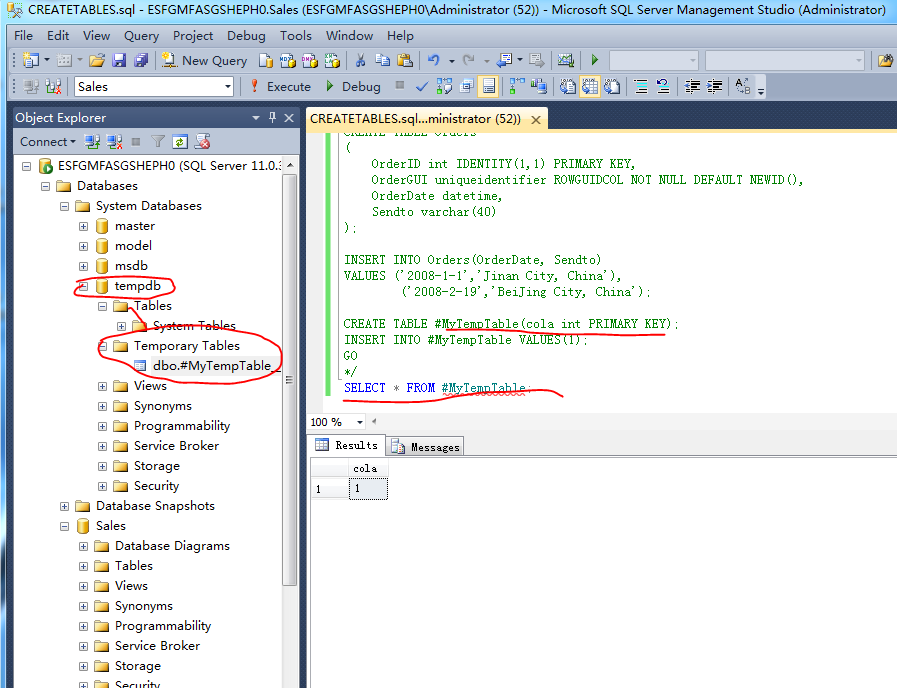897x688 pixels.
Task: Collapse the System Databases node
Action: (65, 206)
